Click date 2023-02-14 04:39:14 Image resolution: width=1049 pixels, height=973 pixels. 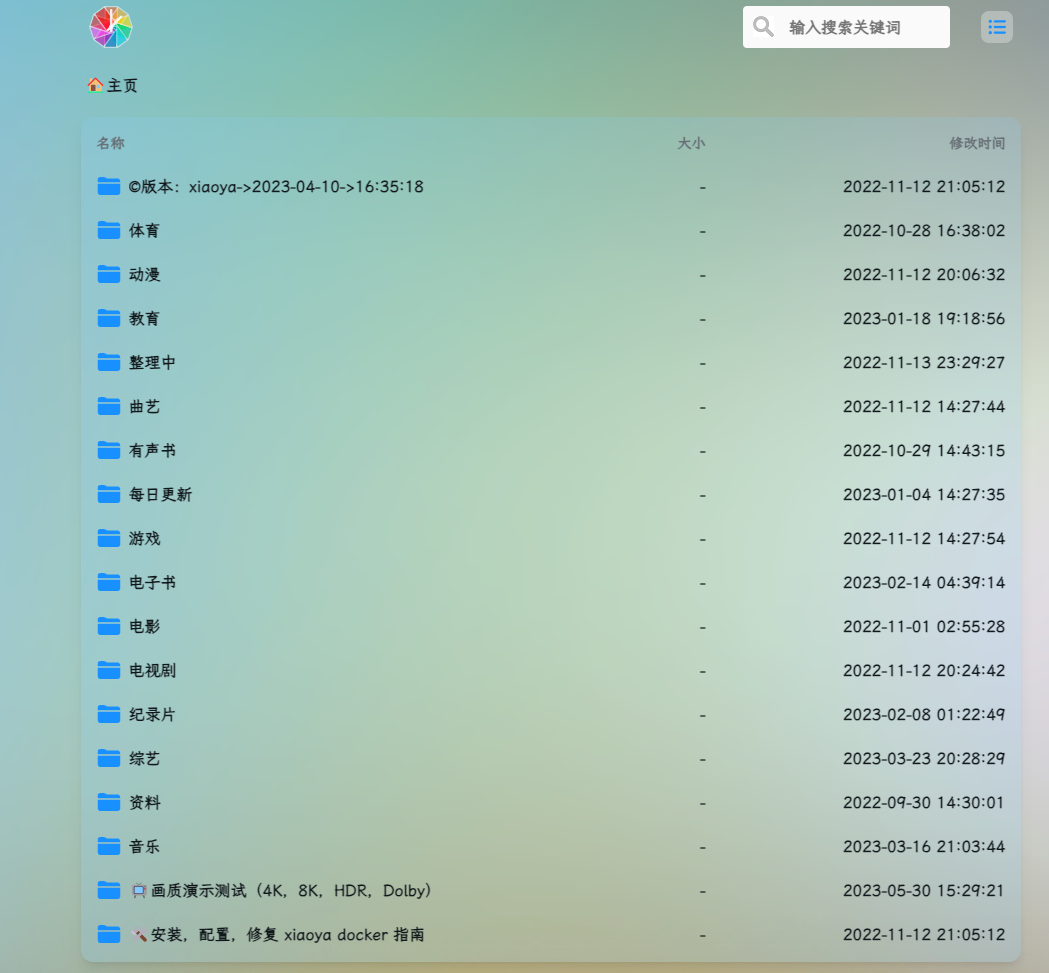coord(924,583)
